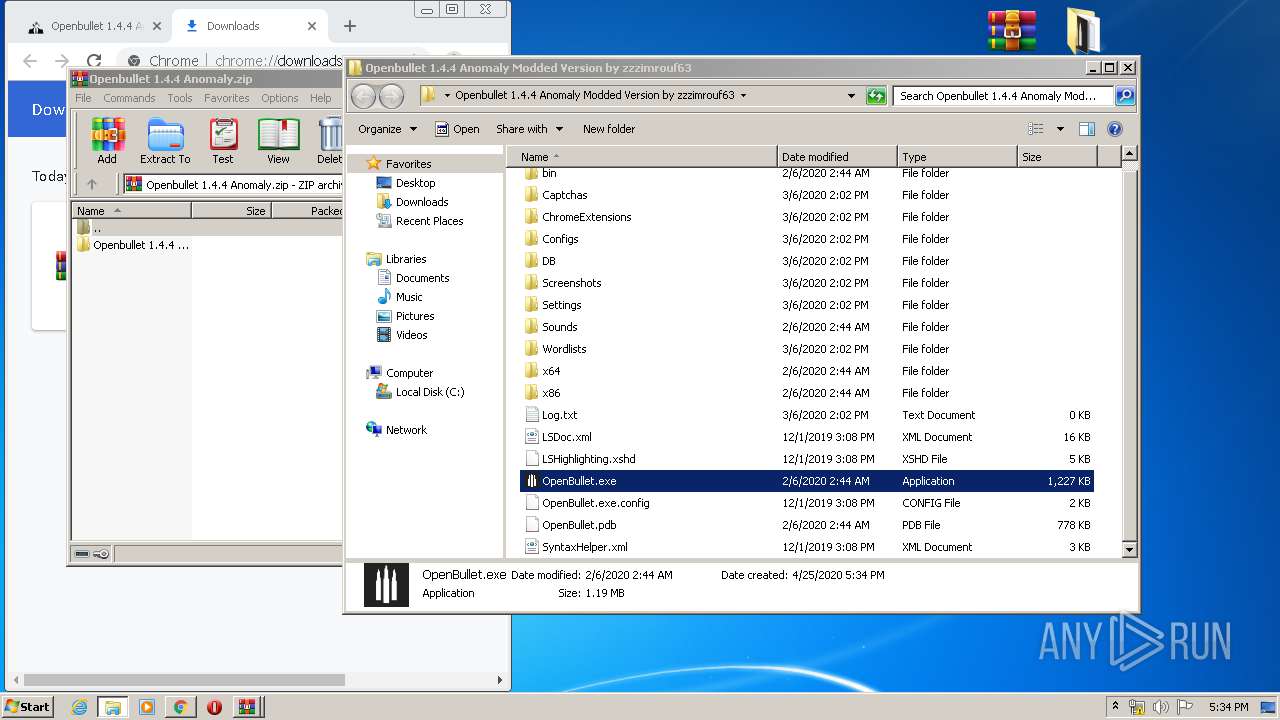Select the OpenBullet.exe application file
Screen dimensions: 1280x720
(807, 481)
